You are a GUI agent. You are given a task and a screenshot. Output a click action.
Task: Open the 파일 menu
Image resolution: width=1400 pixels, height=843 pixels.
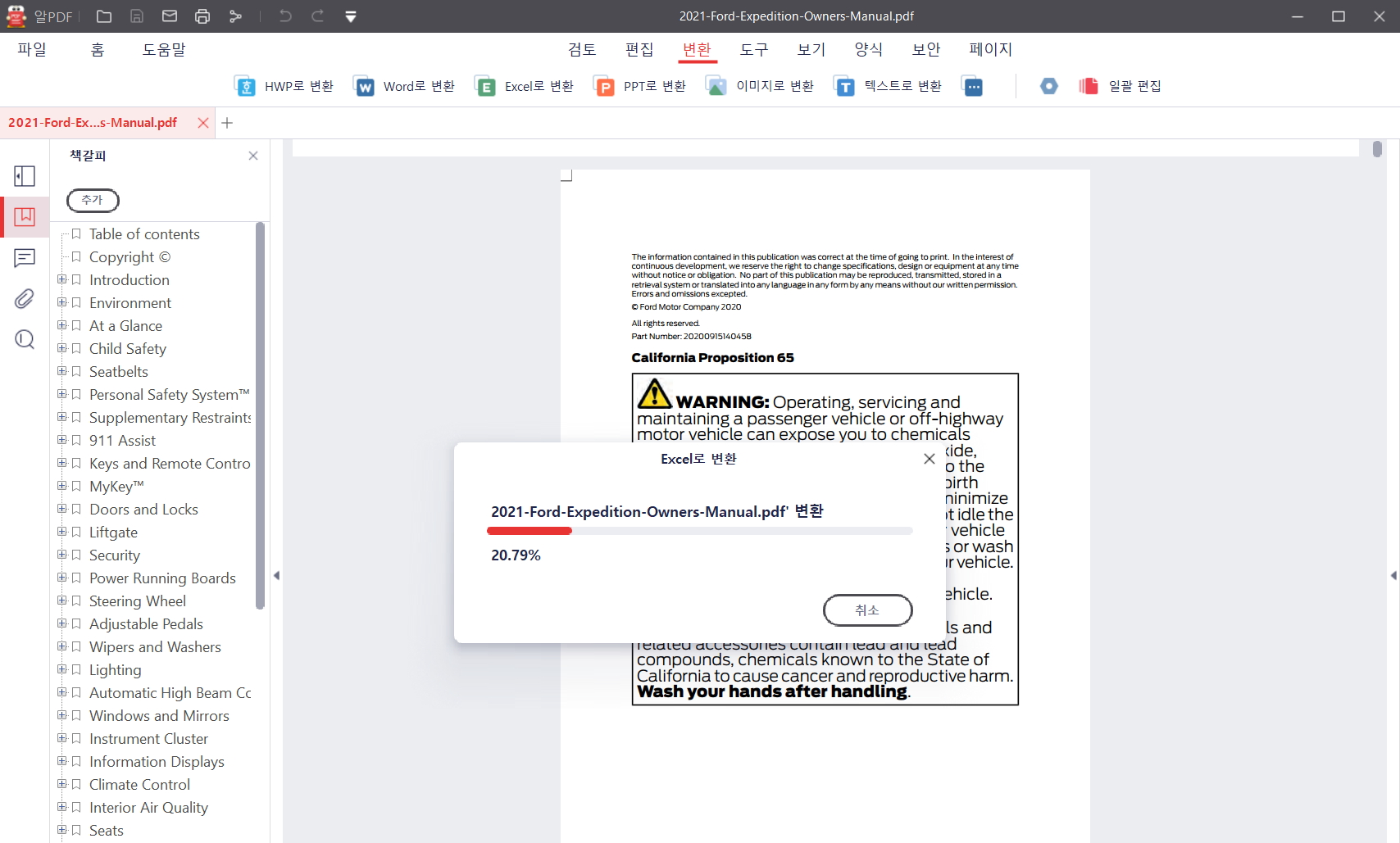pyautogui.click(x=32, y=50)
